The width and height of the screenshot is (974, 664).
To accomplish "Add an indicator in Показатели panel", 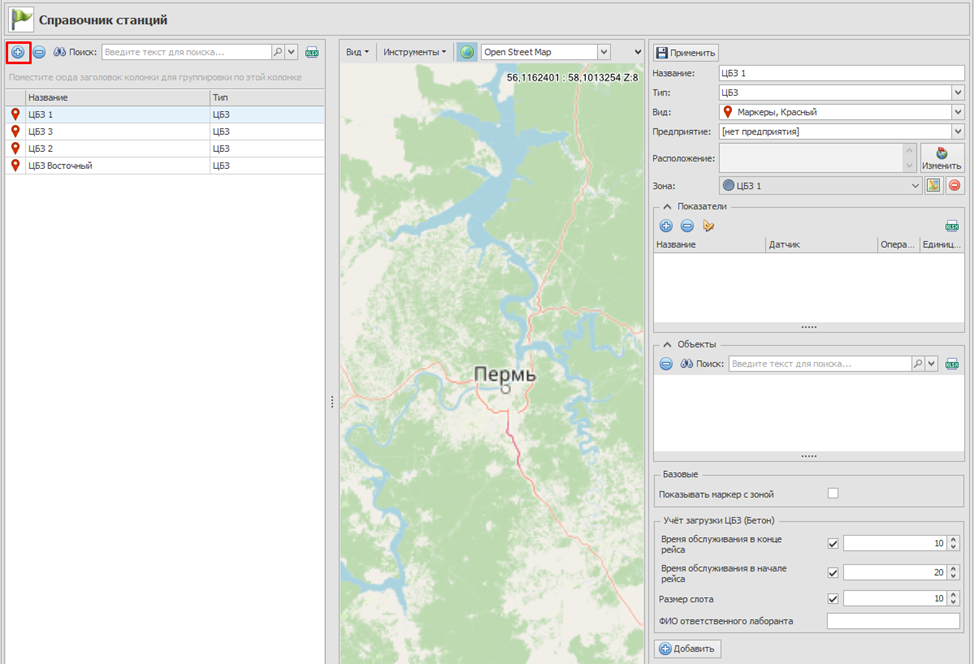I will tap(666, 226).
